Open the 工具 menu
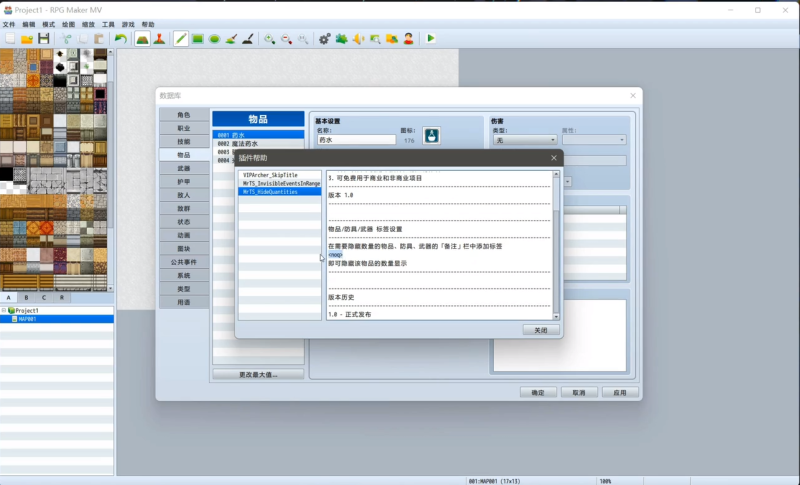 click(108, 24)
